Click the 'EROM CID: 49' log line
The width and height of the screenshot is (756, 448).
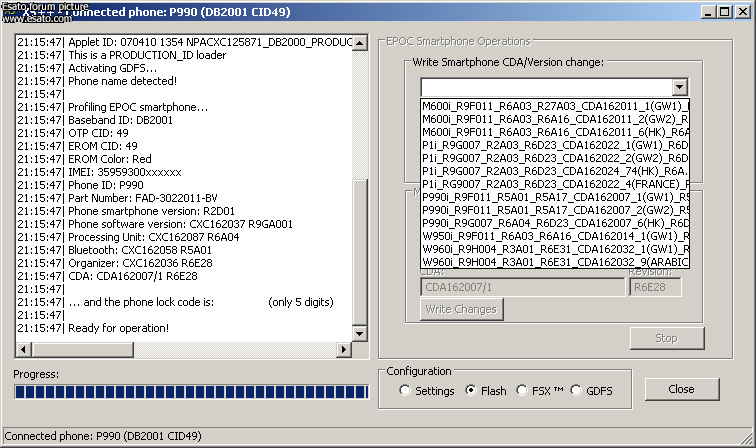click(x=77, y=146)
